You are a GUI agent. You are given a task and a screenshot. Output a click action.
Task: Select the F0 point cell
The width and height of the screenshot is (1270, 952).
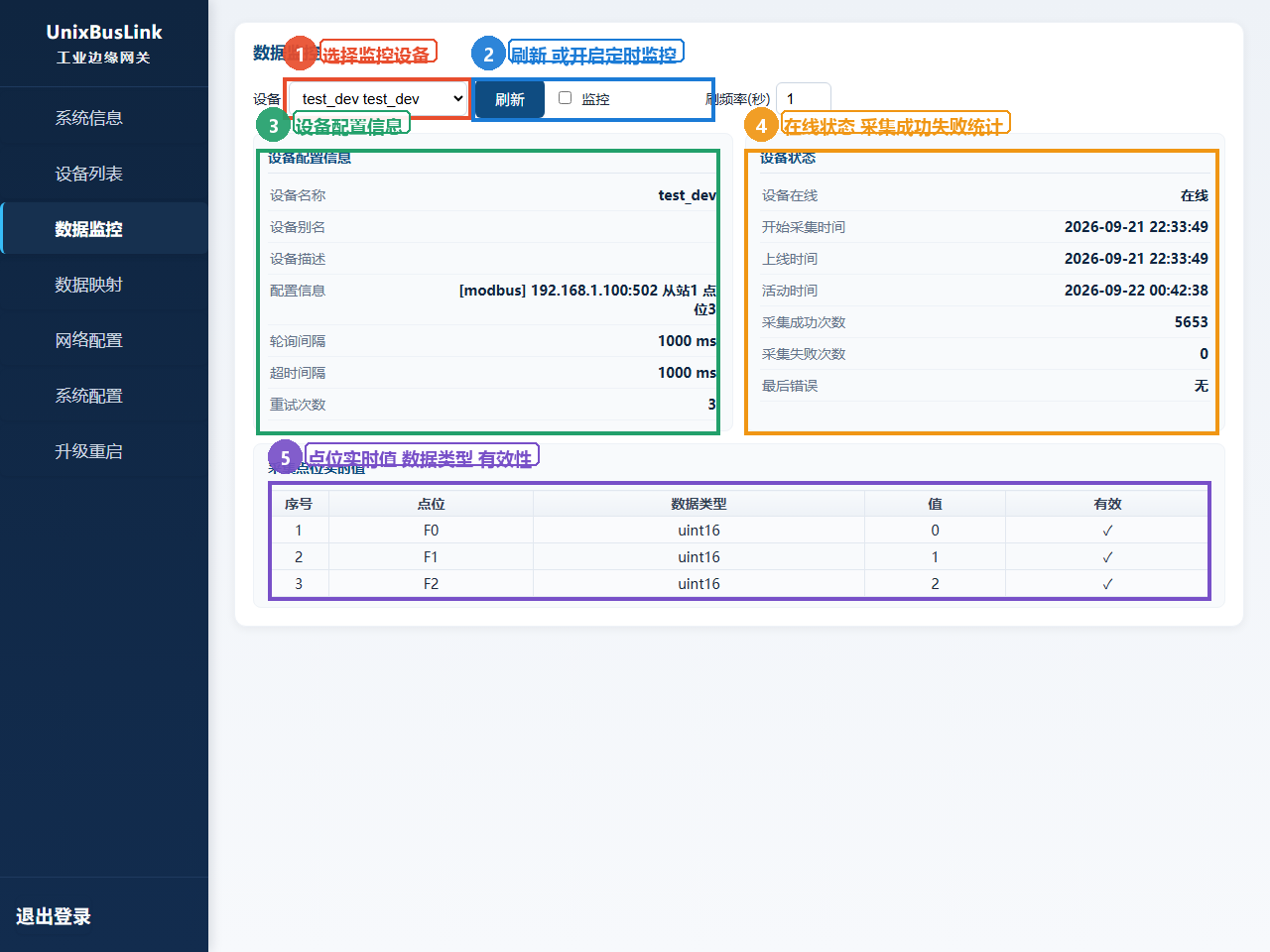431,531
